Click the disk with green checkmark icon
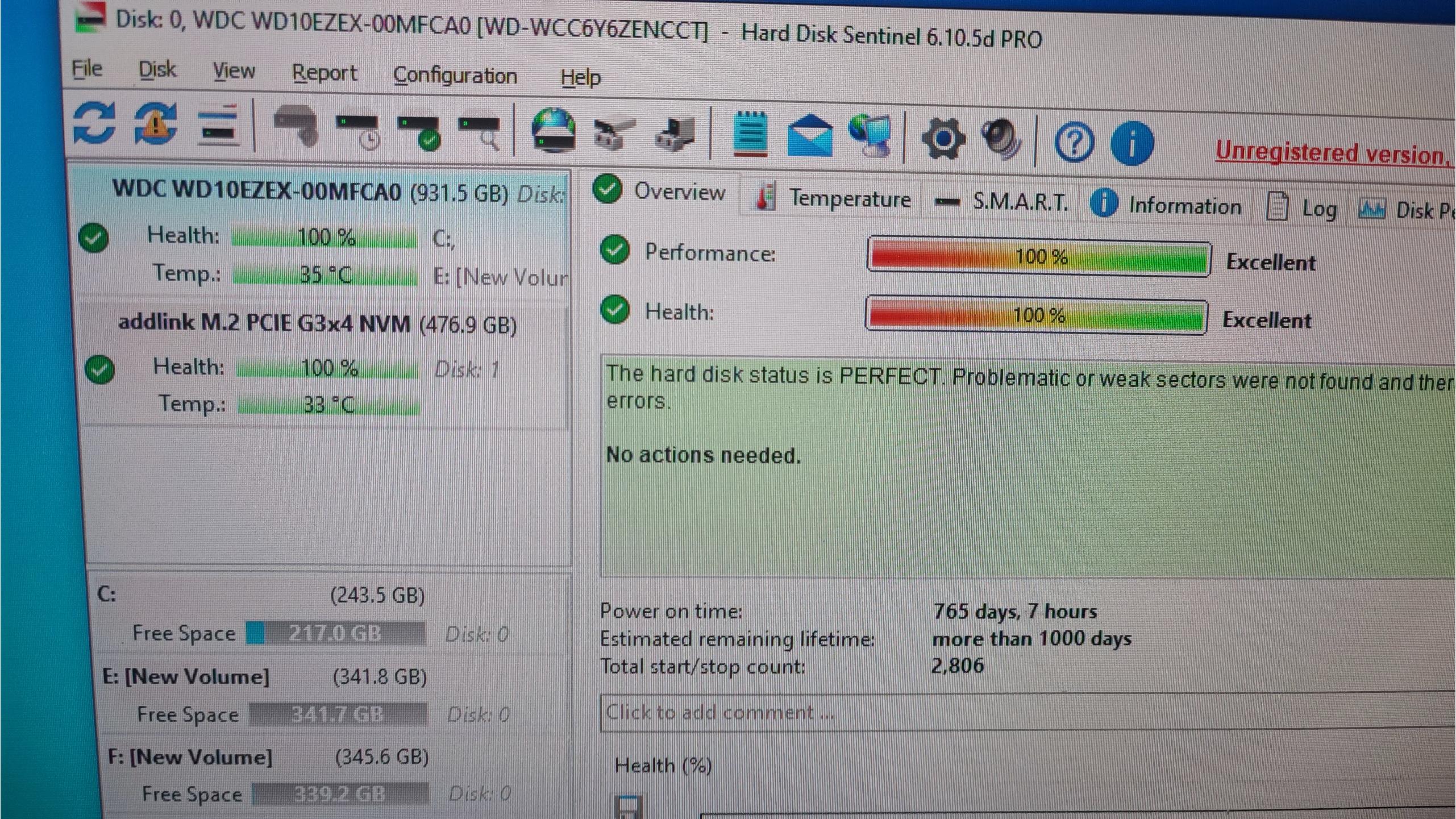The image size is (1456, 819). click(x=420, y=133)
